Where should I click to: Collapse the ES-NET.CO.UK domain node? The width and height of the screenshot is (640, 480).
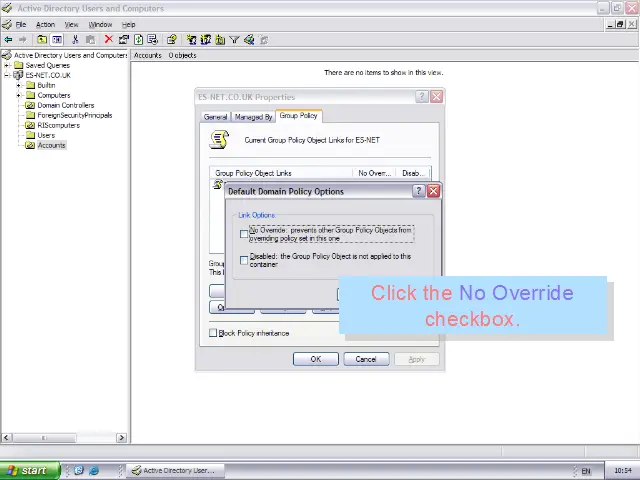coord(8,75)
